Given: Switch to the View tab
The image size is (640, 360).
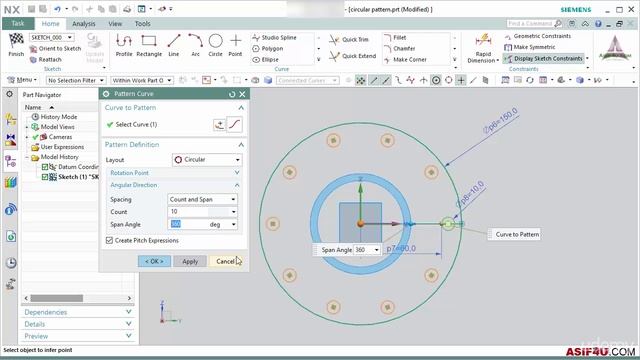Looking at the screenshot, I should click(115, 24).
